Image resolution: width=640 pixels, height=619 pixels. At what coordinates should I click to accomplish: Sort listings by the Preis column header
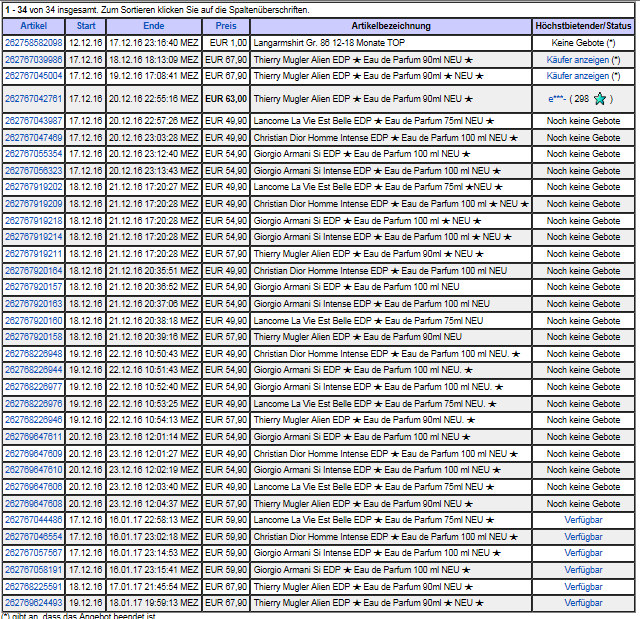[226, 26]
